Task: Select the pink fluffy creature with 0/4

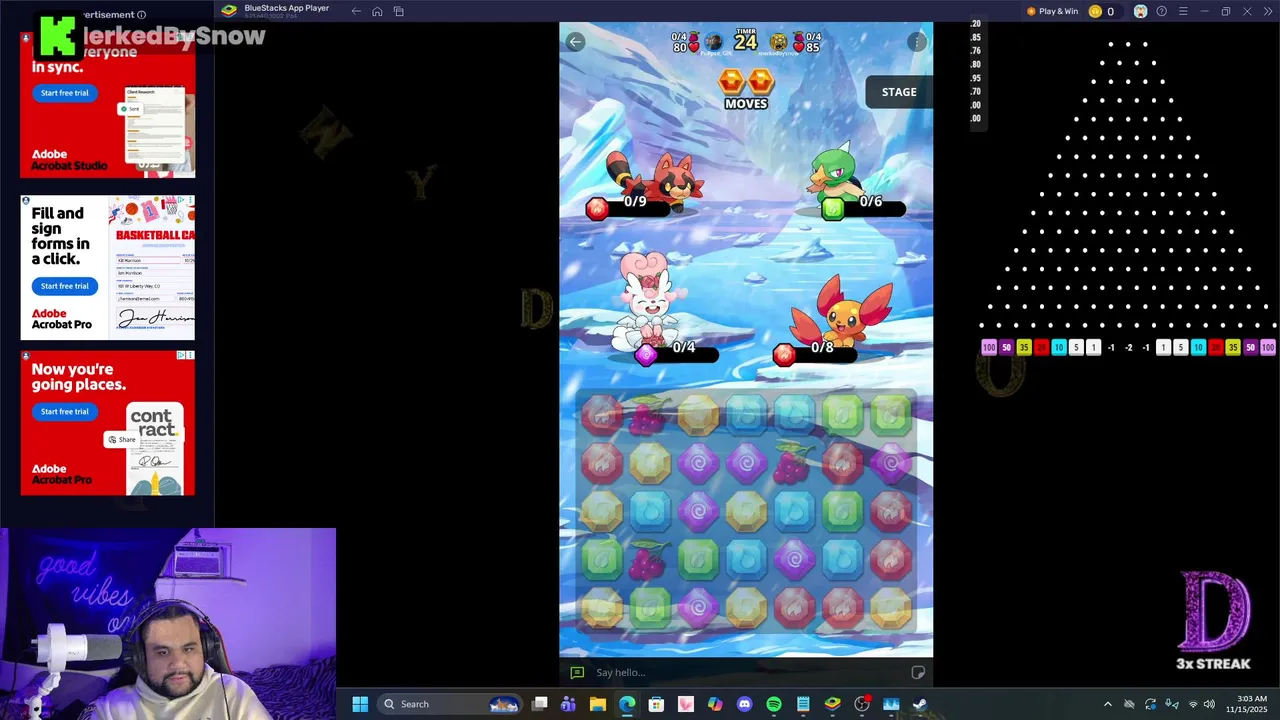Action: [650, 300]
